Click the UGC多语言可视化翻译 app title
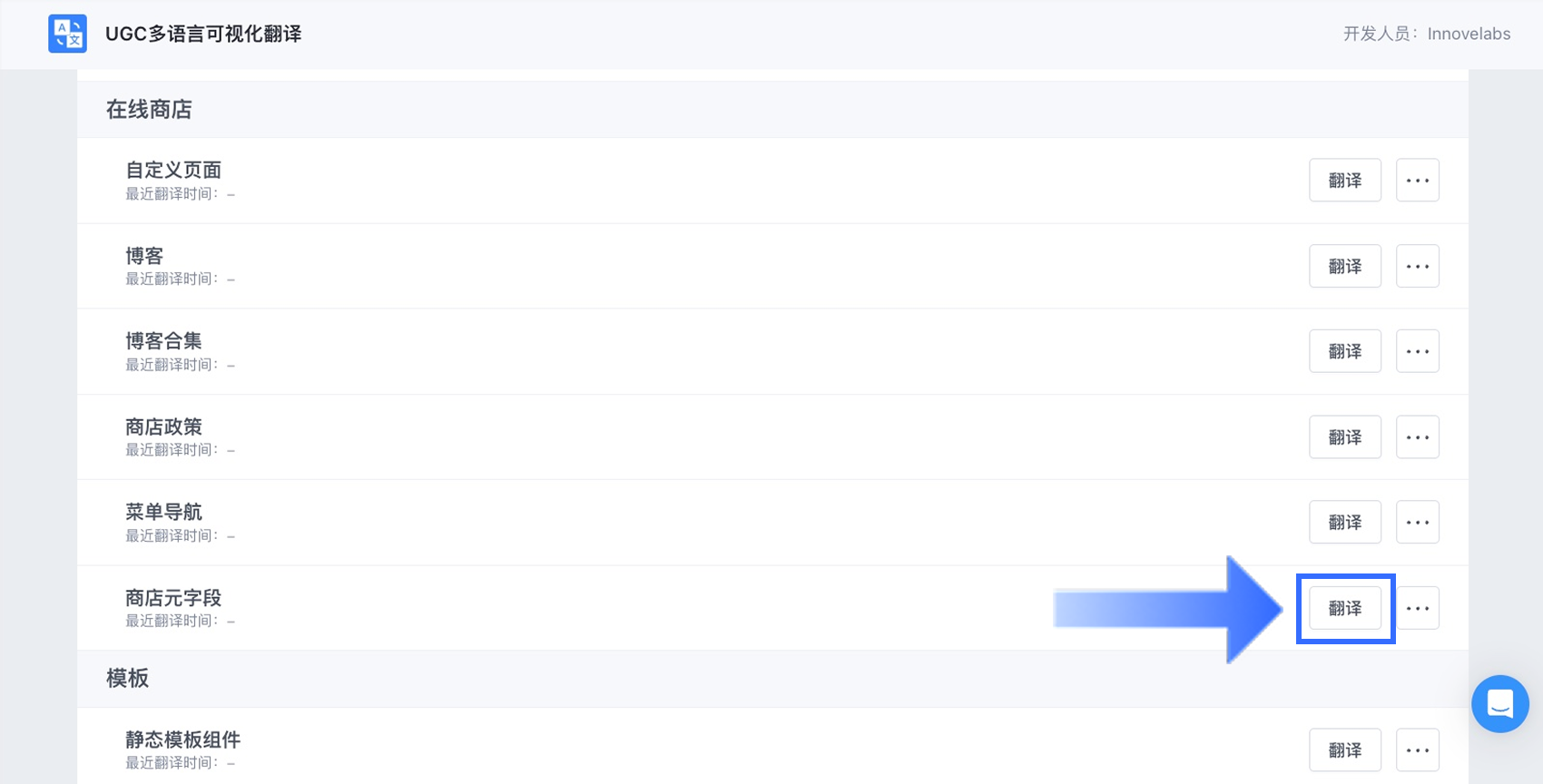Screen dimensions: 1543x784 203,34
